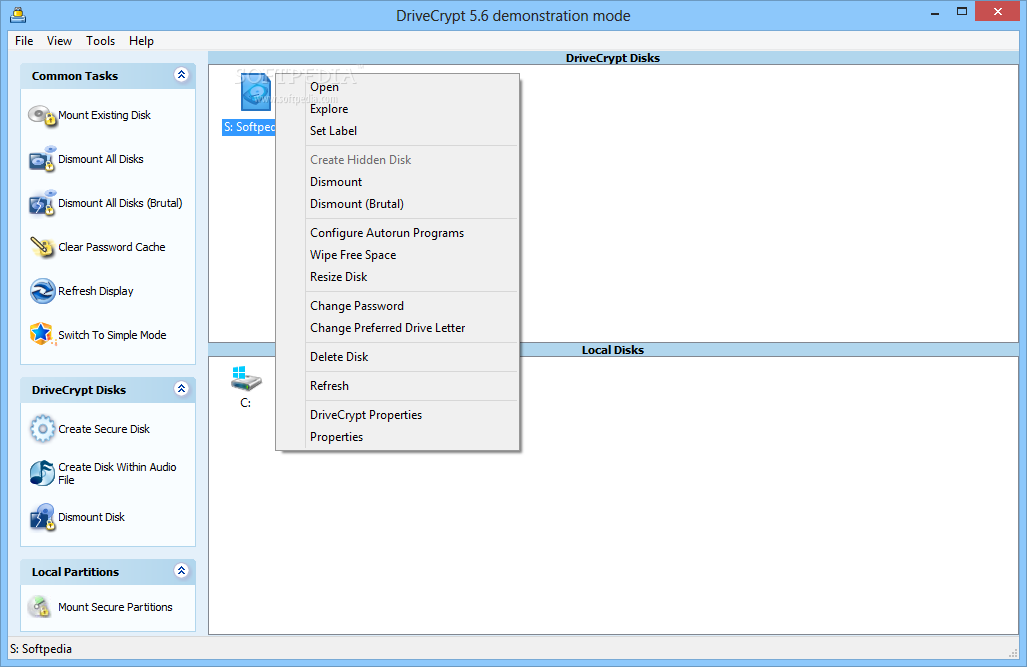Click the Mount Secure Partitions icon

41,607
